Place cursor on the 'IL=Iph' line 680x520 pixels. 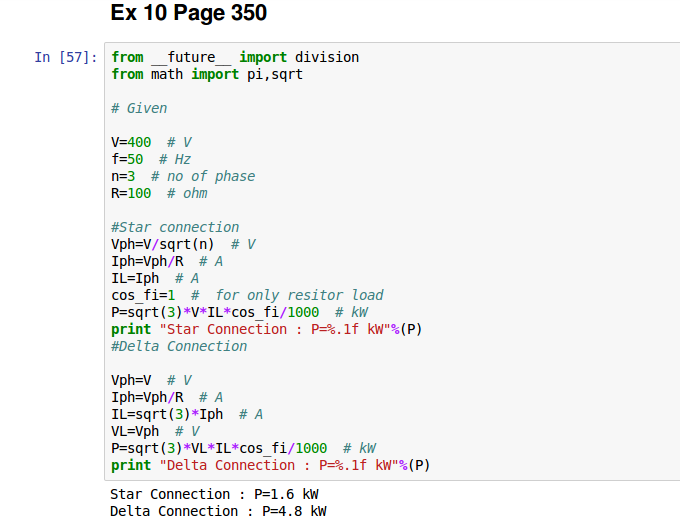155,278
